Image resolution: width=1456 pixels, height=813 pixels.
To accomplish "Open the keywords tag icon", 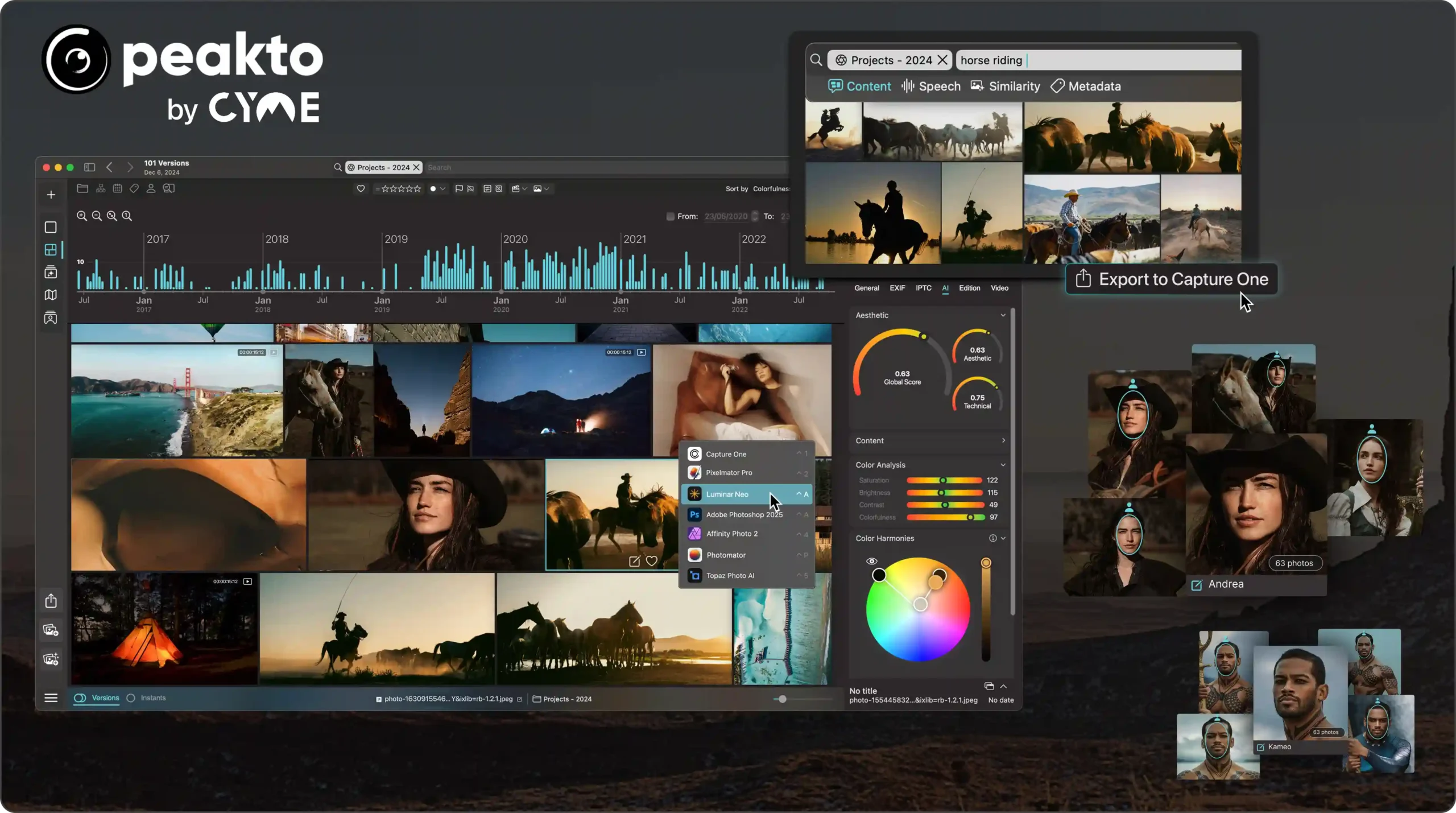I will (x=134, y=188).
